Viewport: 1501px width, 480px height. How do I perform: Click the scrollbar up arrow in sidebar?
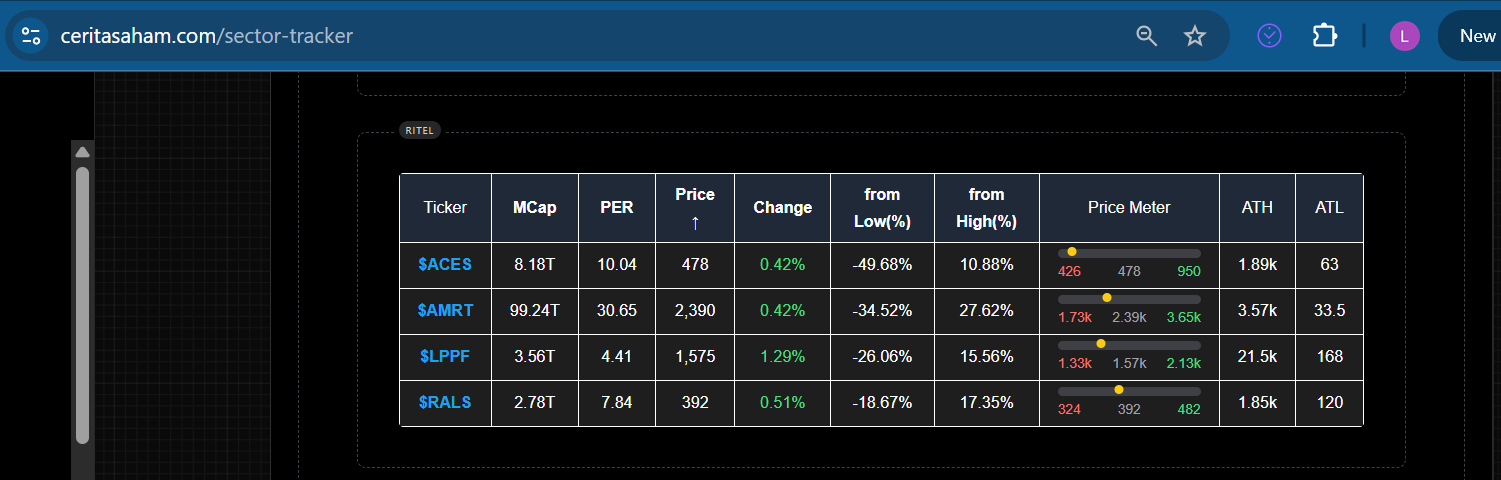(x=83, y=152)
